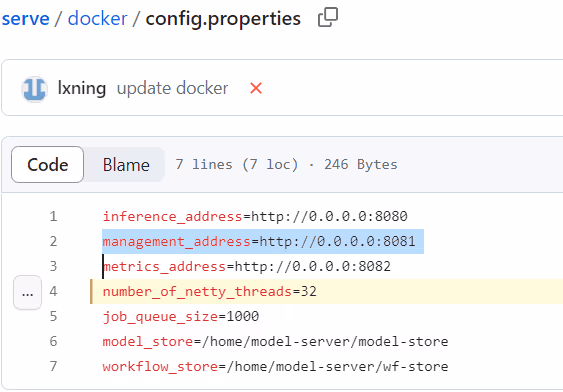
Task: Click the number_of_netty_threads key
Action: (197, 291)
